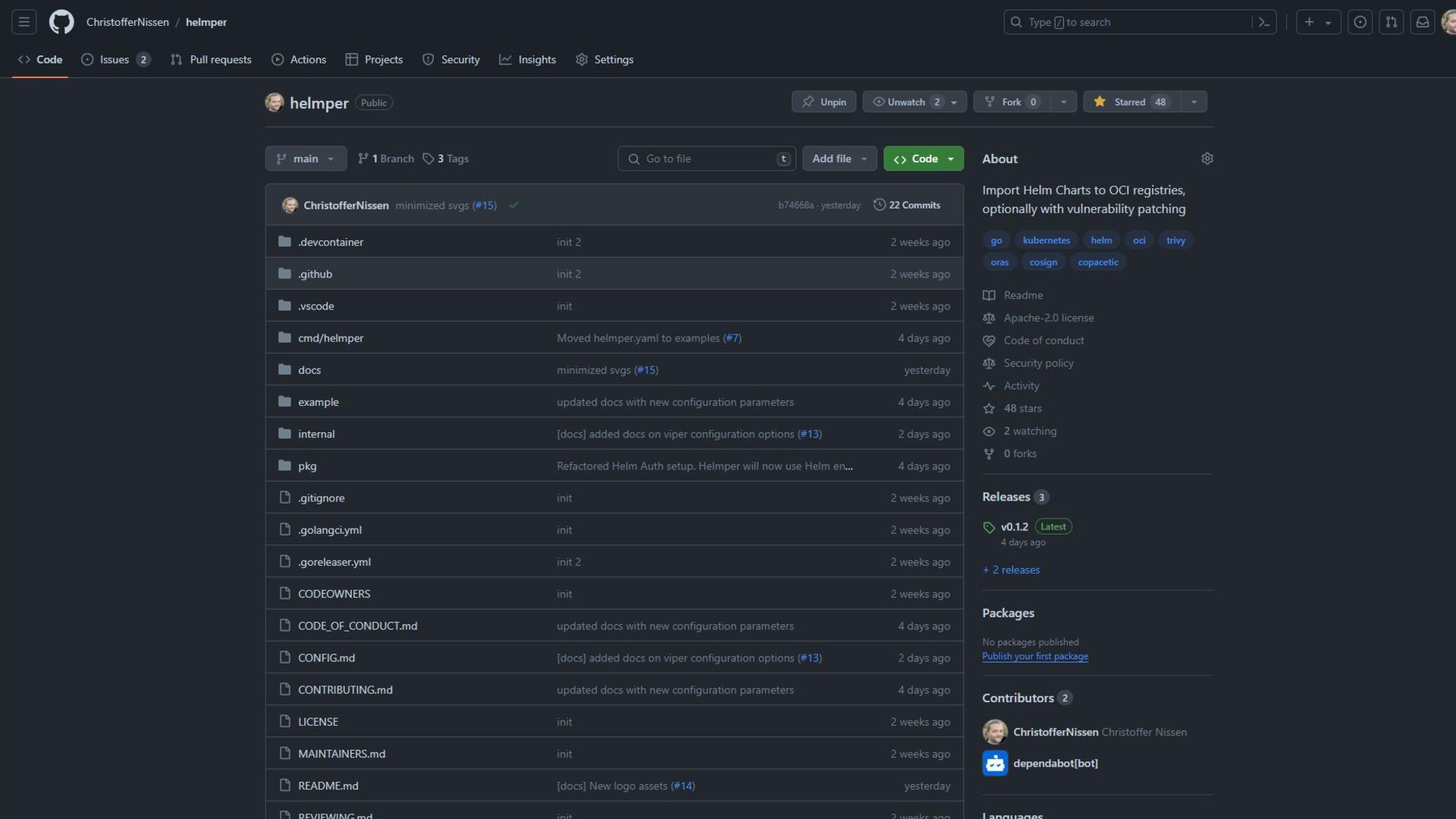Edit repository details via gear icon
Viewport: 1456px width, 819px height.
tap(1207, 158)
